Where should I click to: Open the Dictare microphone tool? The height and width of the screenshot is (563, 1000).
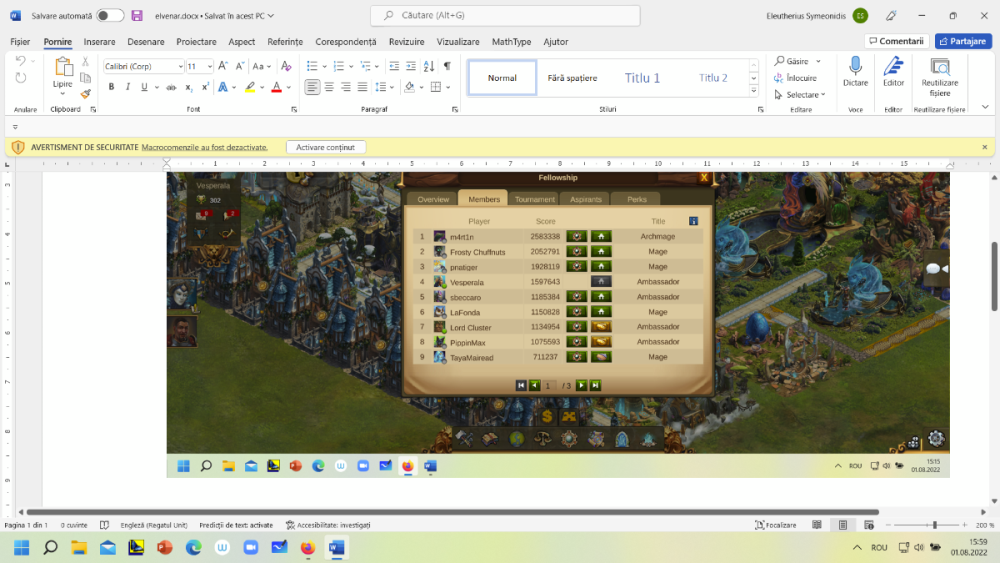(855, 72)
